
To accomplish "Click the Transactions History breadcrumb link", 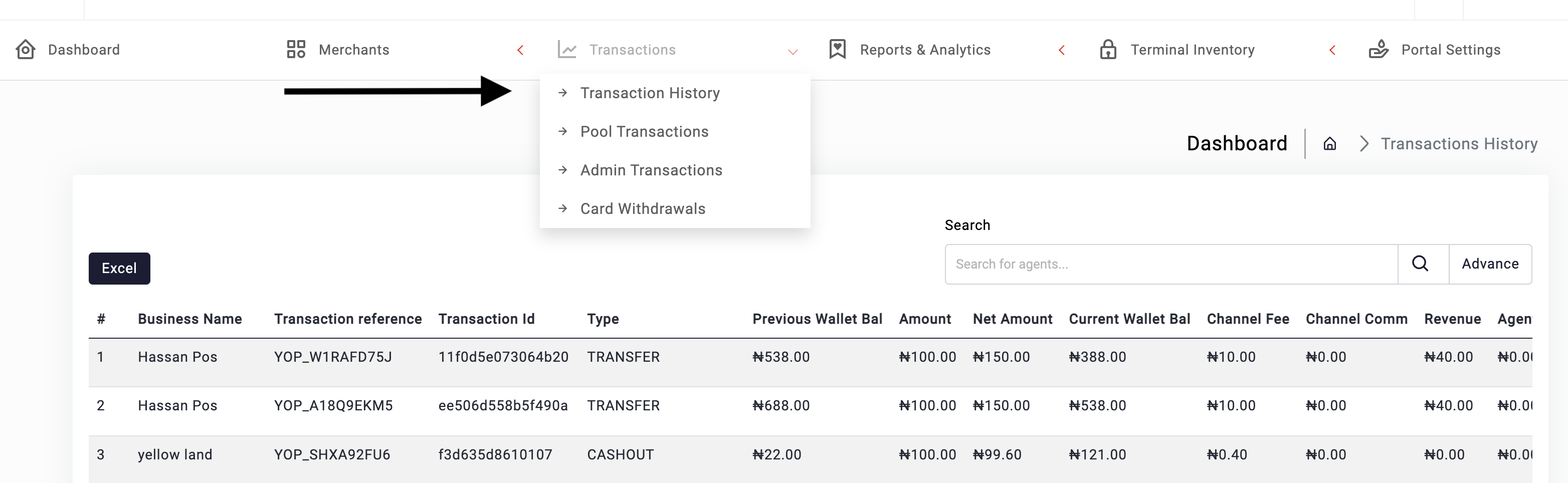I will pos(1458,144).
